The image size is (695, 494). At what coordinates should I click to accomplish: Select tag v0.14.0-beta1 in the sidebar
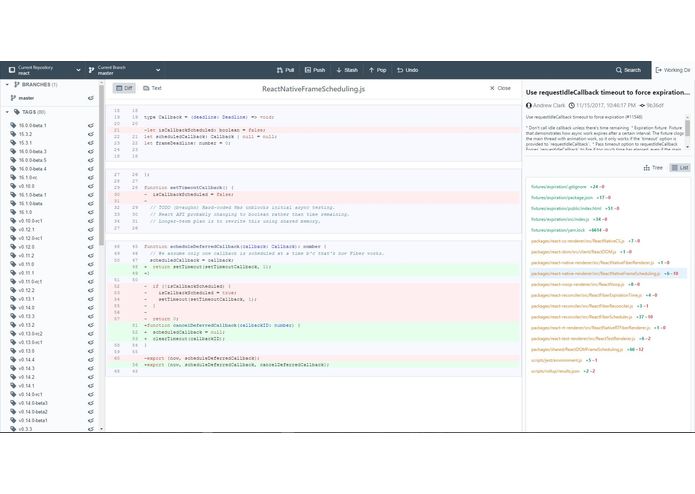click(33, 420)
